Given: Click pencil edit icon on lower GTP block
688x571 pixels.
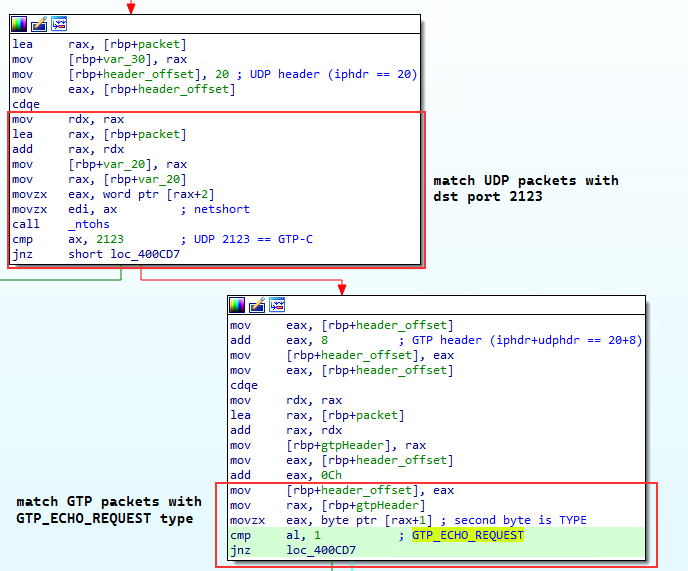Looking at the screenshot, I should coord(257,305).
